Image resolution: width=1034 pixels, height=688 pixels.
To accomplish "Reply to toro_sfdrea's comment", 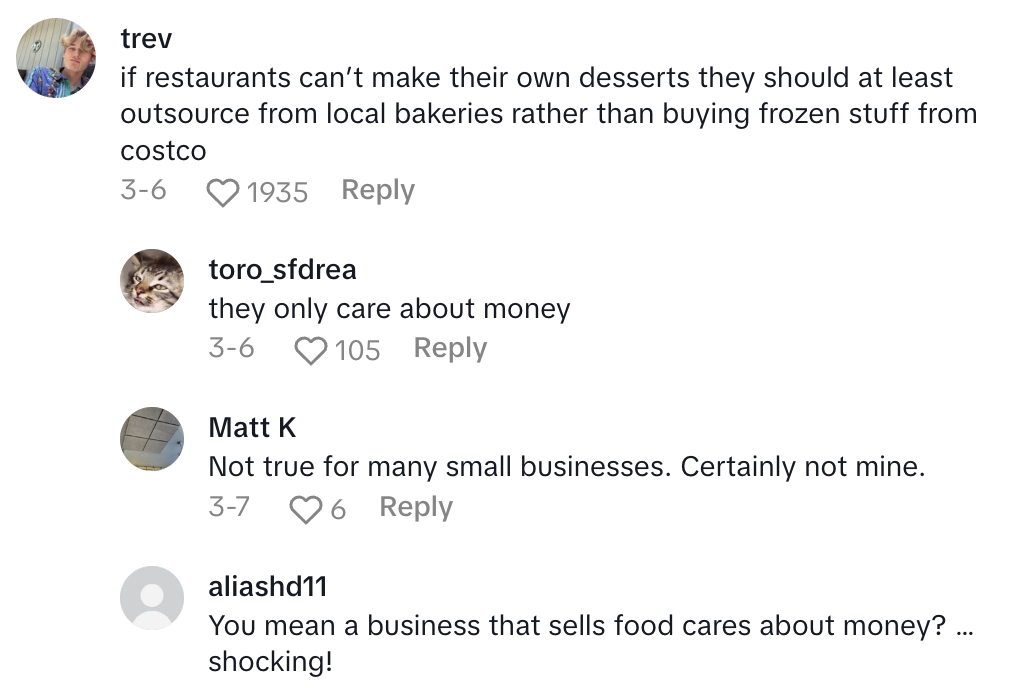I will pyautogui.click(x=450, y=348).
